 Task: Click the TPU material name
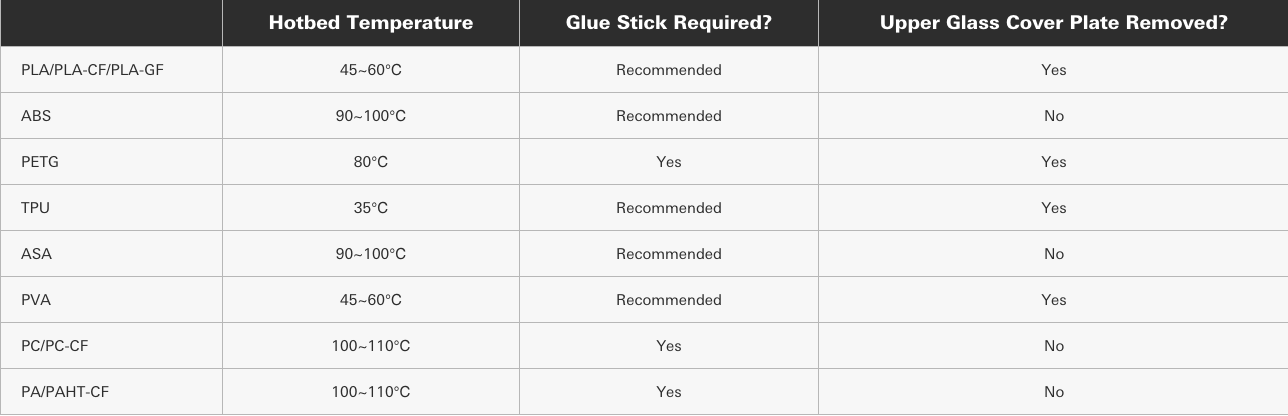pyautogui.click(x=35, y=208)
